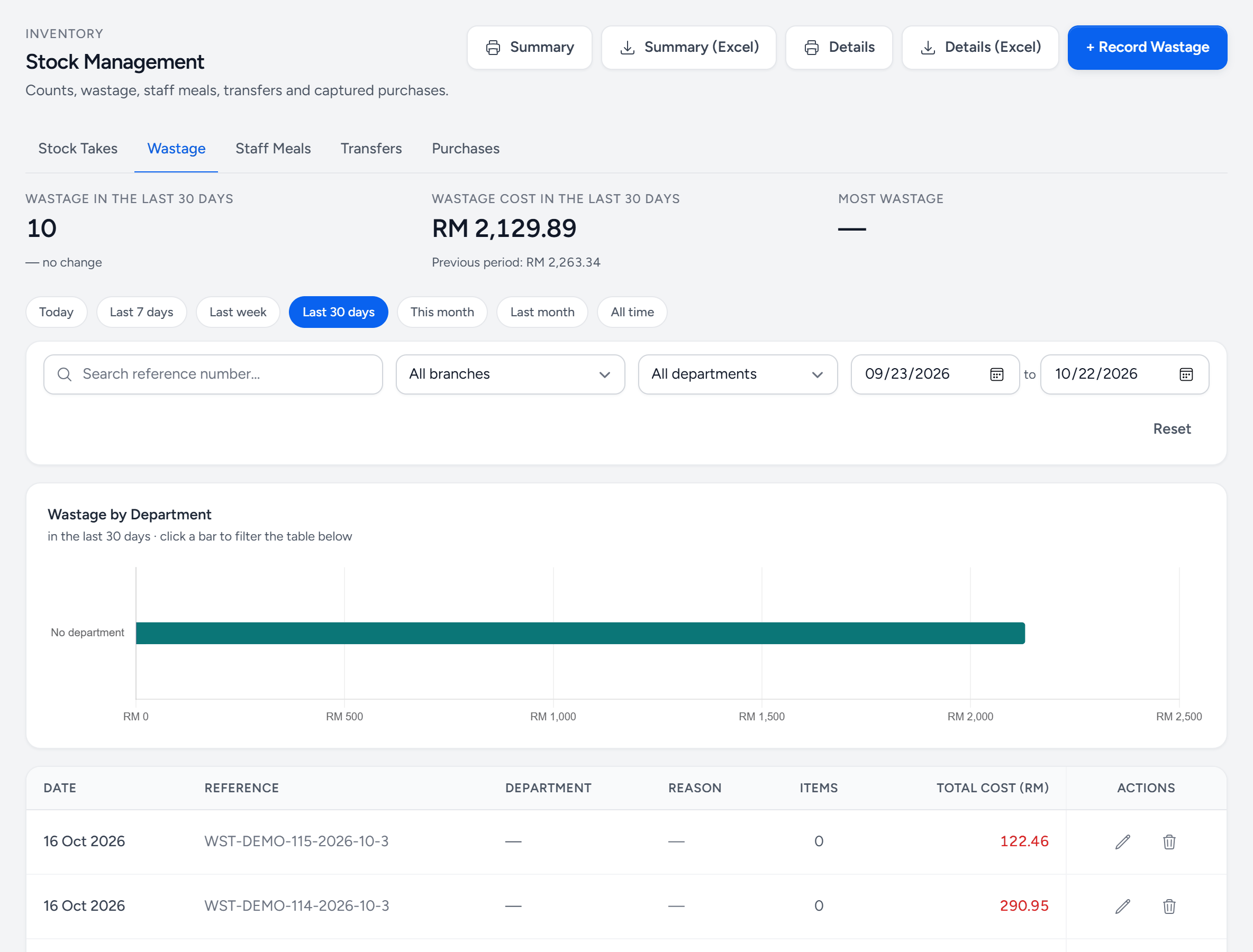Edit wastage WST-DEMO-114-2026-10-3 pencil icon
This screenshot has width=1253, height=952.
(1123, 907)
